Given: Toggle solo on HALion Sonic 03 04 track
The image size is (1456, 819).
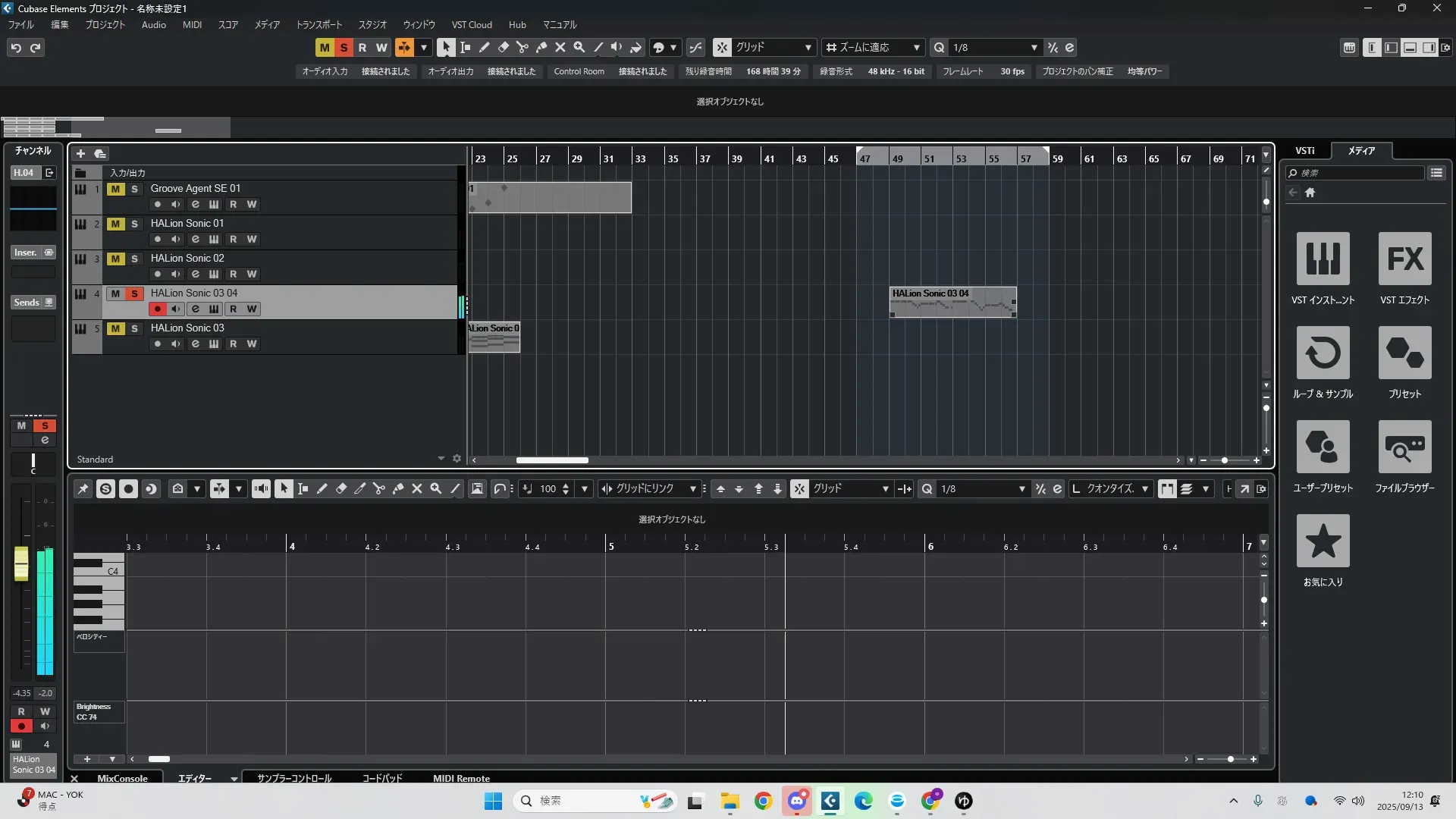Looking at the screenshot, I should [134, 293].
